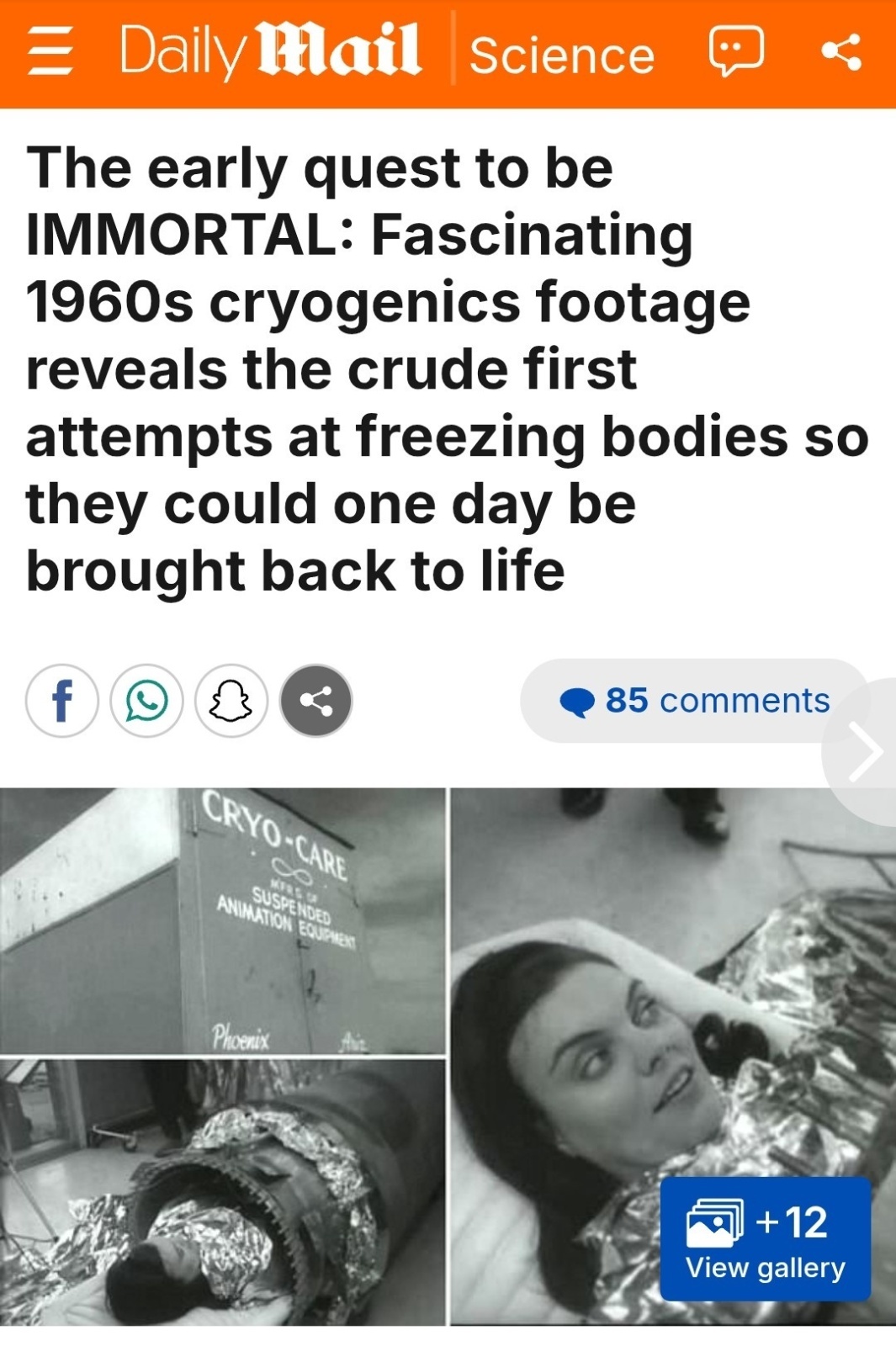Tap the Daily Mail logo
The image size is (896, 1346).
(269, 52)
